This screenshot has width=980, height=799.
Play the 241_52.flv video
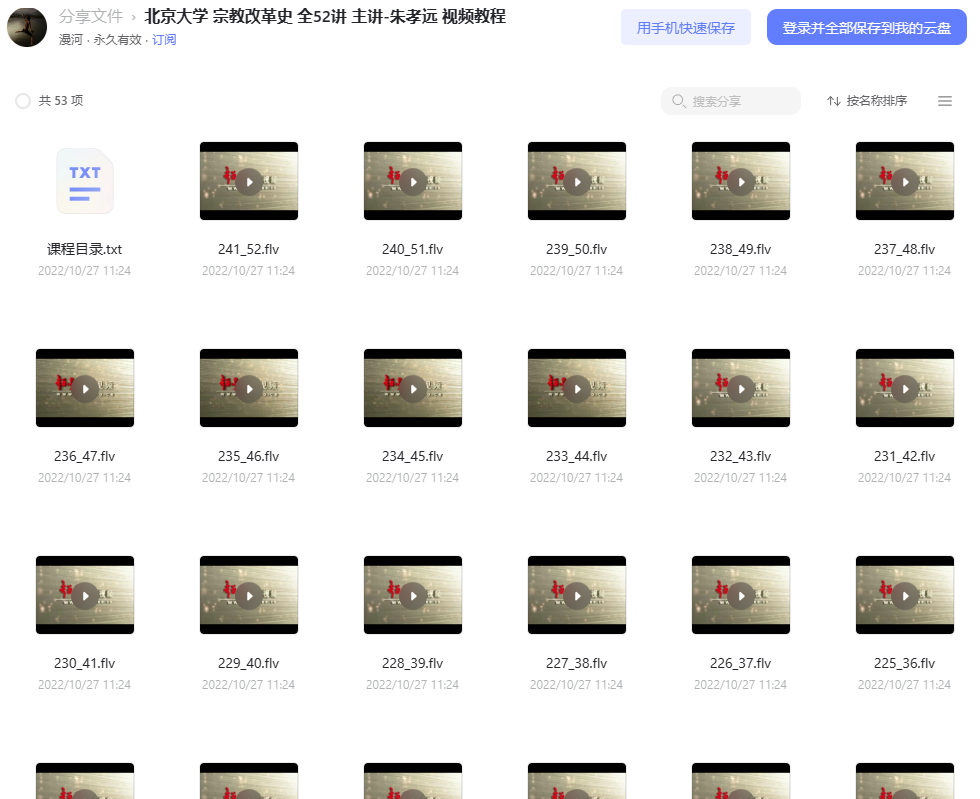249,181
